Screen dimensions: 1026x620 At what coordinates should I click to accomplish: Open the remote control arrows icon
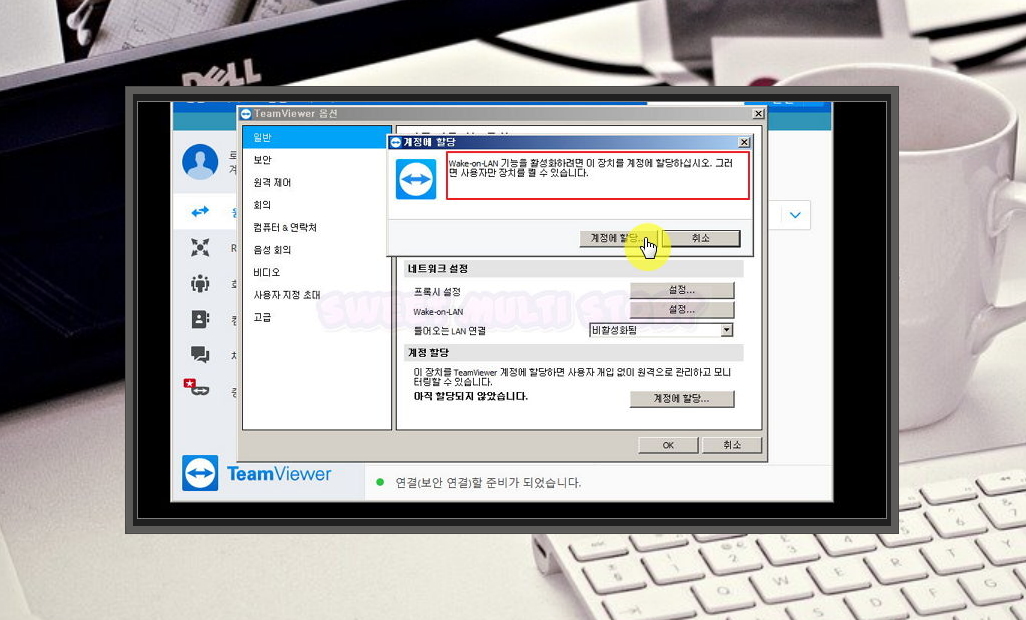coord(200,211)
